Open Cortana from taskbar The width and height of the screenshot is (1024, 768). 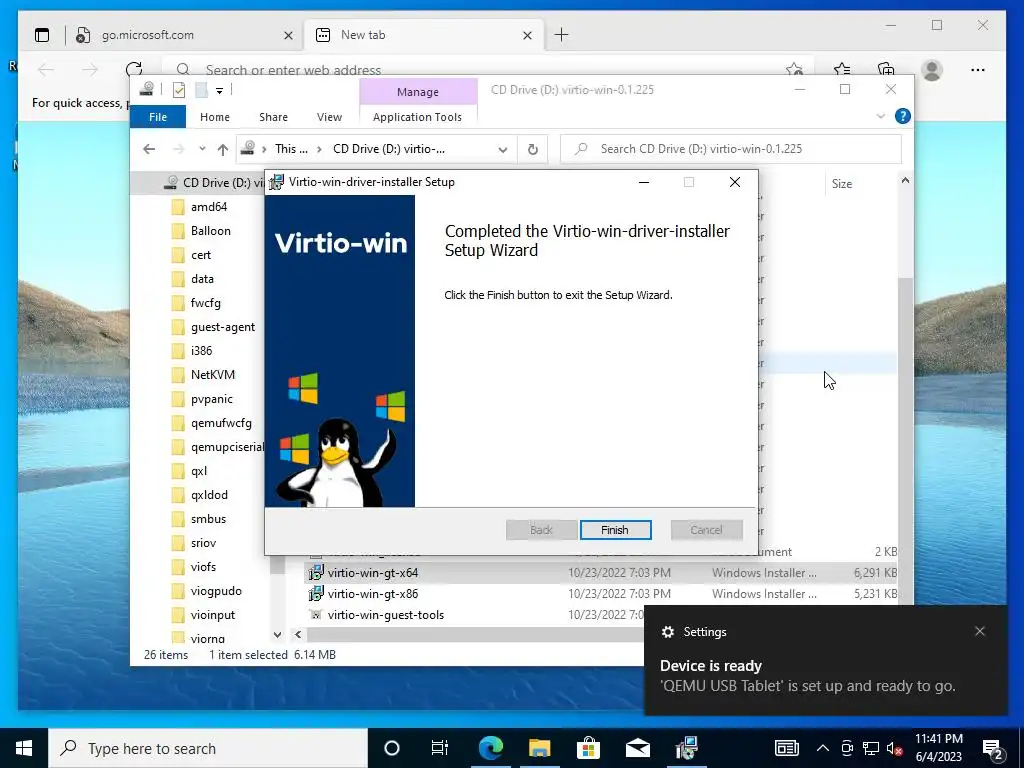click(392, 748)
